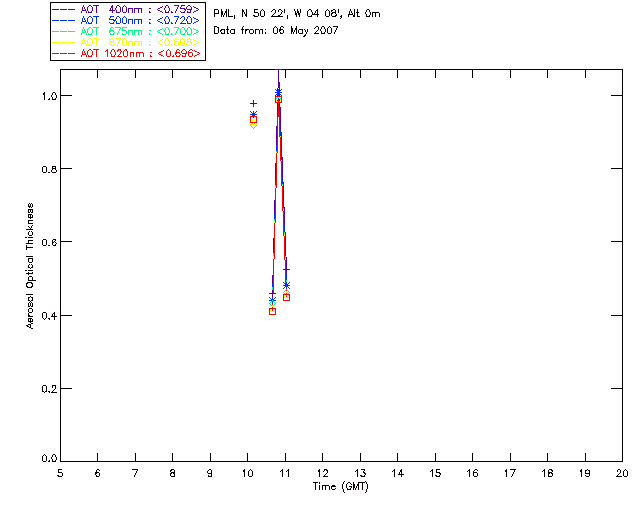This screenshot has width=640, height=512.
Task: Click the 12 hour x-axis label
Action: pyautogui.click(x=322, y=473)
